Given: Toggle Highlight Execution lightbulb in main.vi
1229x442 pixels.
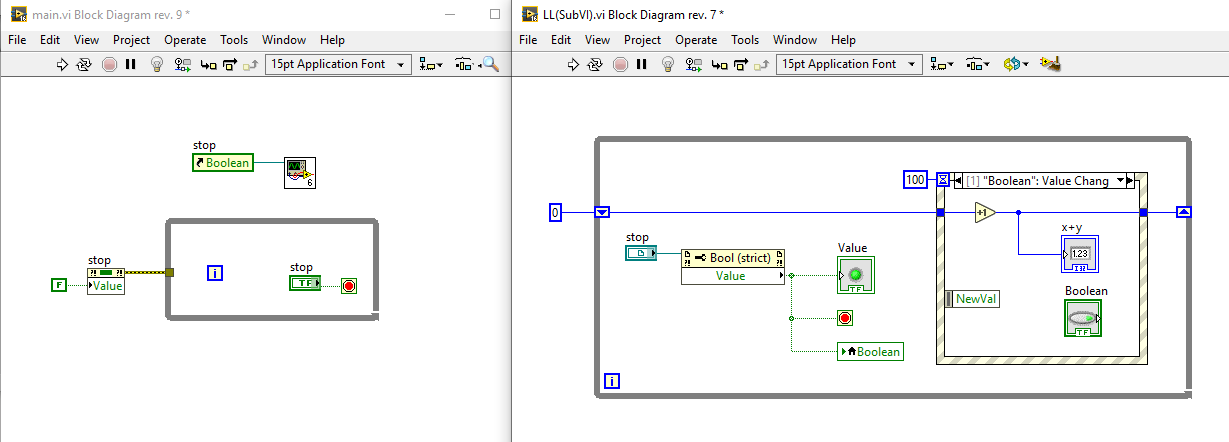Looking at the screenshot, I should (x=156, y=64).
